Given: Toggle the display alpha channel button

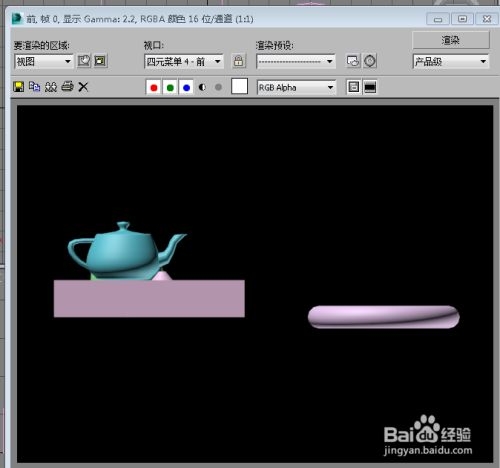Looking at the screenshot, I should [202, 87].
